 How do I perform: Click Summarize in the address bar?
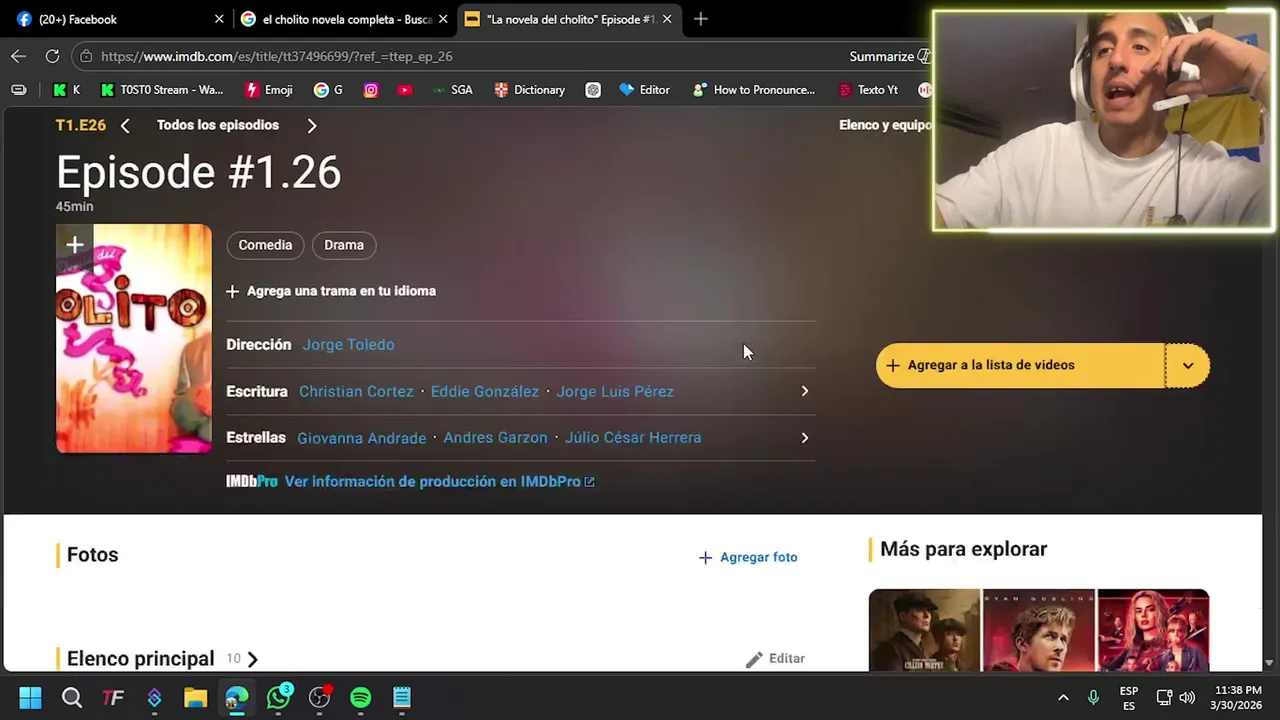[x=889, y=57]
